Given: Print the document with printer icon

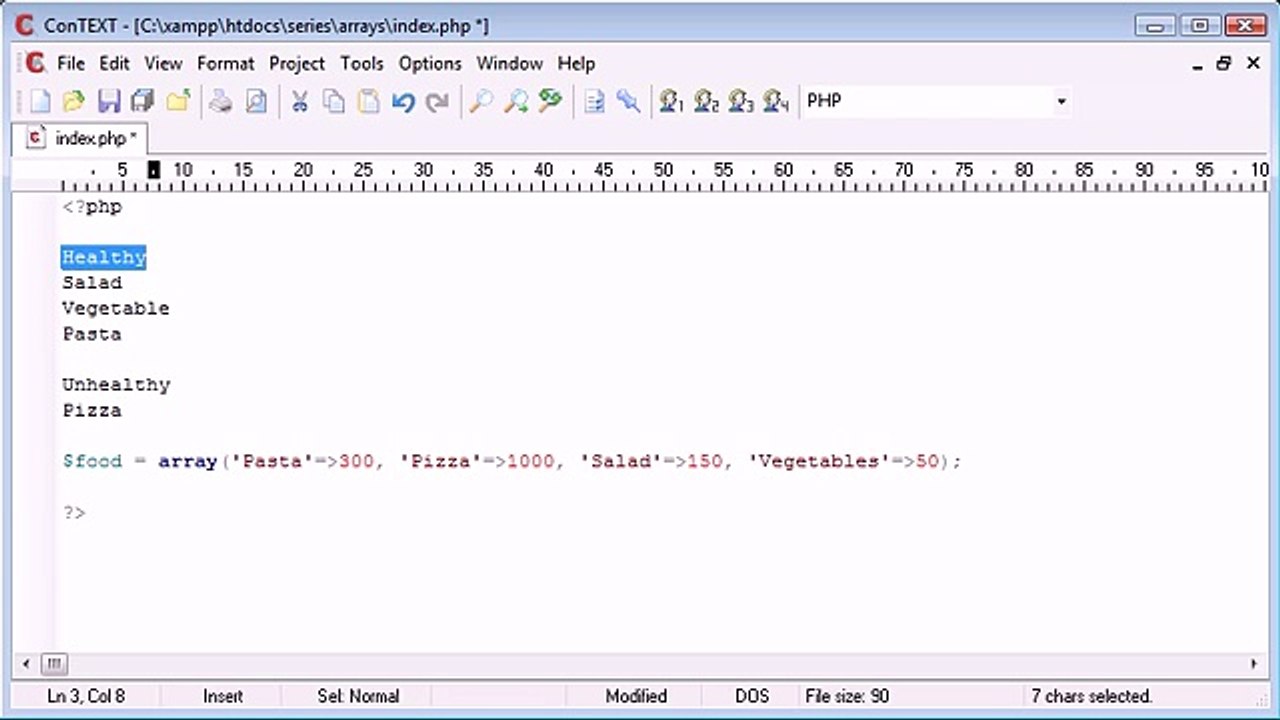Looking at the screenshot, I should (x=222, y=101).
